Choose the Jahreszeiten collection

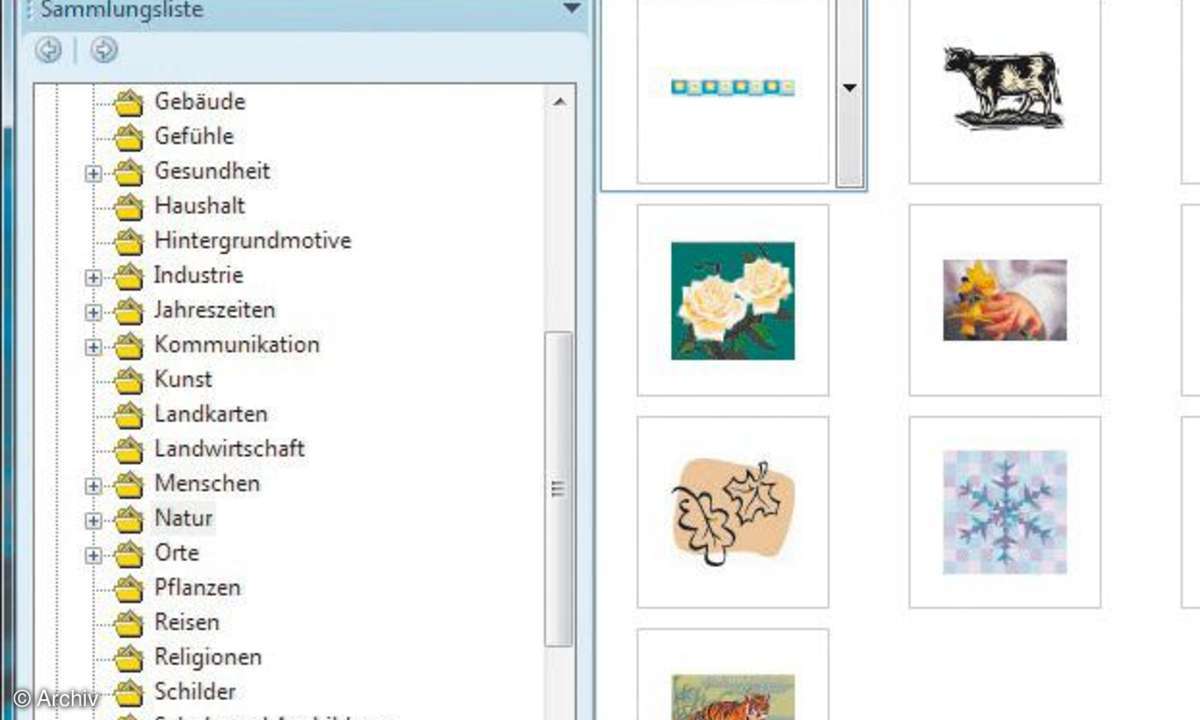point(214,310)
